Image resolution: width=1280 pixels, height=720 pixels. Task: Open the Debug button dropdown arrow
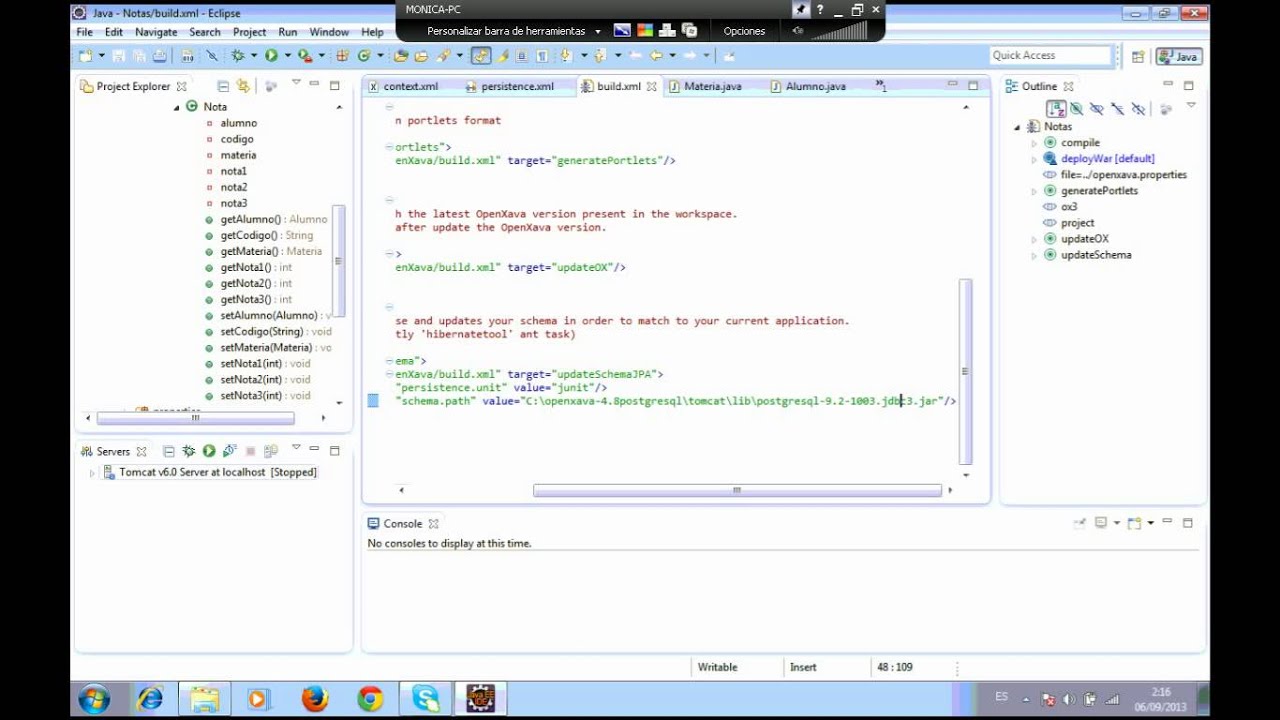coord(254,56)
